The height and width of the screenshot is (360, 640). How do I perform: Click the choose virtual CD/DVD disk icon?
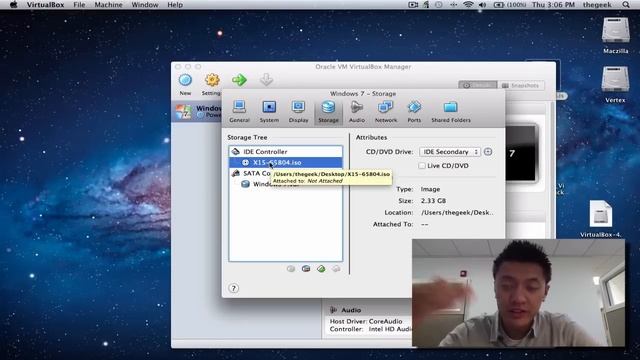tap(488, 152)
